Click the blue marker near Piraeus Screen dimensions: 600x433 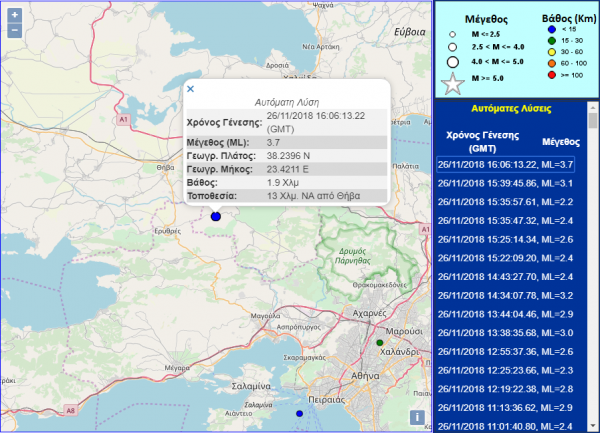click(298, 413)
